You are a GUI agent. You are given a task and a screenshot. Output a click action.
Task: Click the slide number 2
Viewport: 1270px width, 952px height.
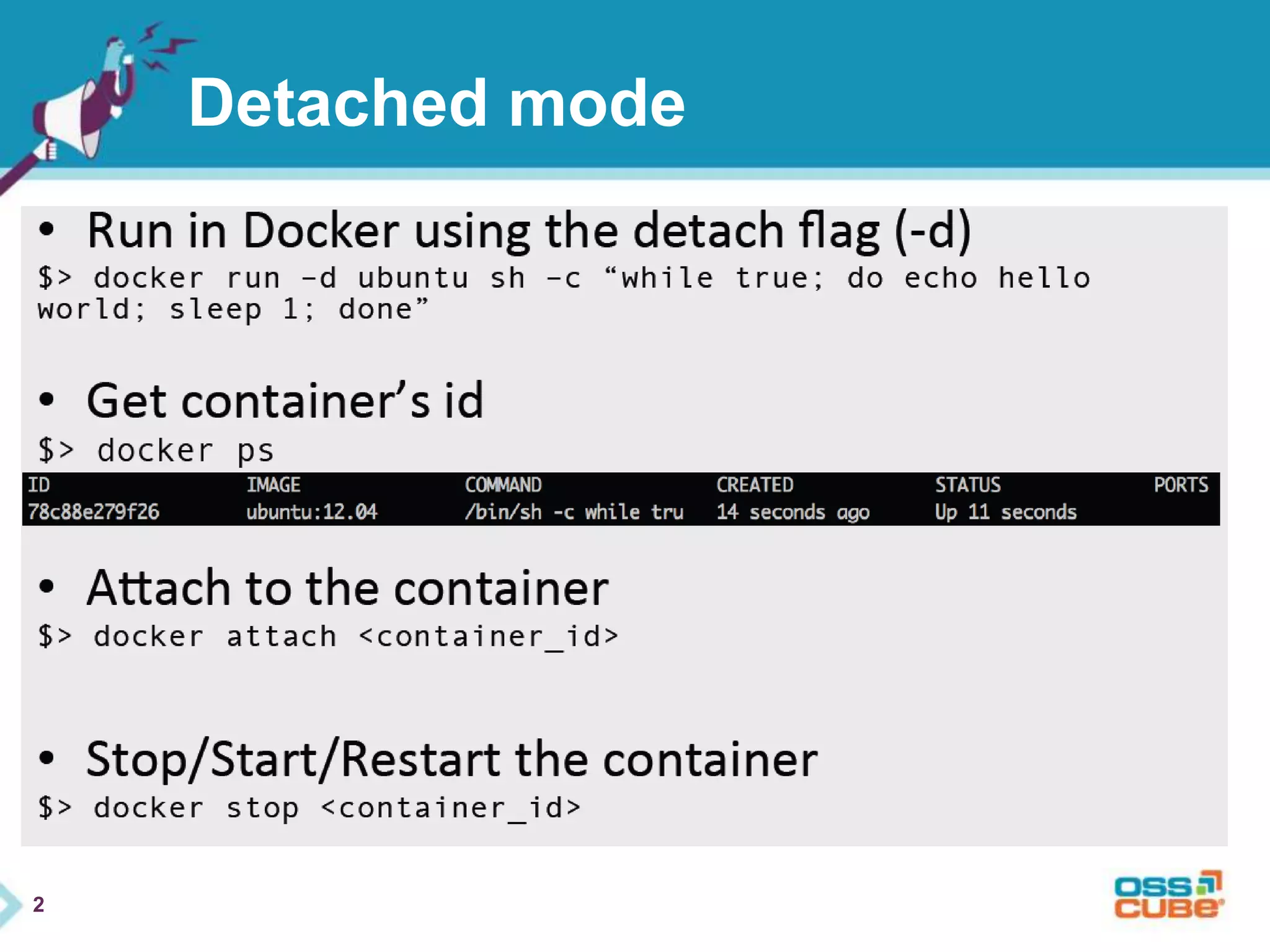(x=38, y=904)
